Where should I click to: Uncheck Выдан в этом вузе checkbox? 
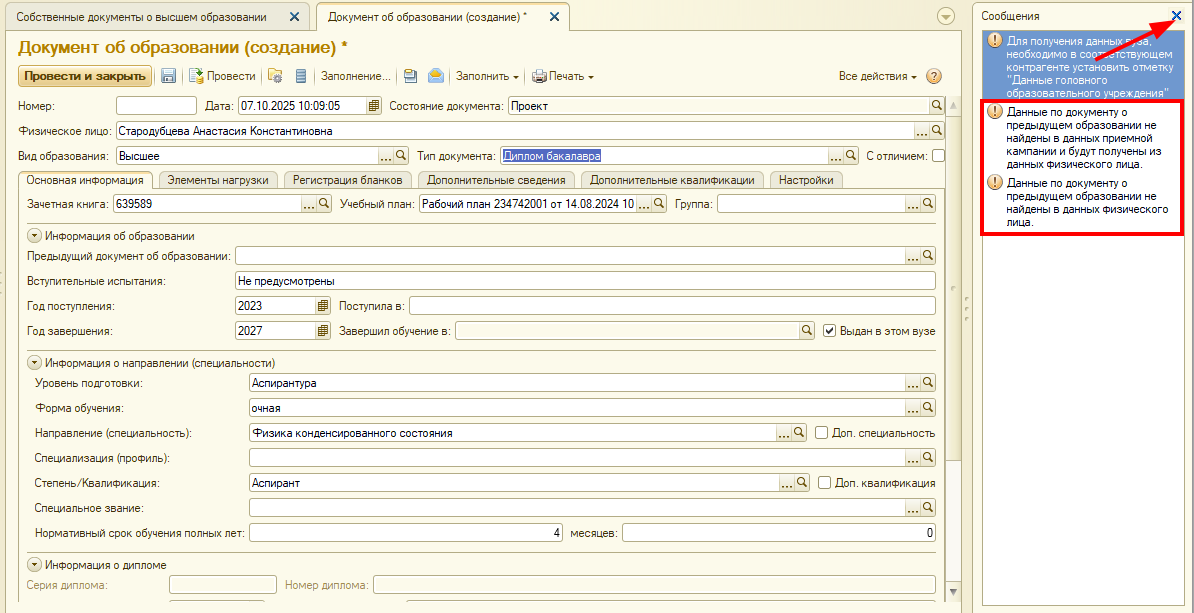[829, 331]
